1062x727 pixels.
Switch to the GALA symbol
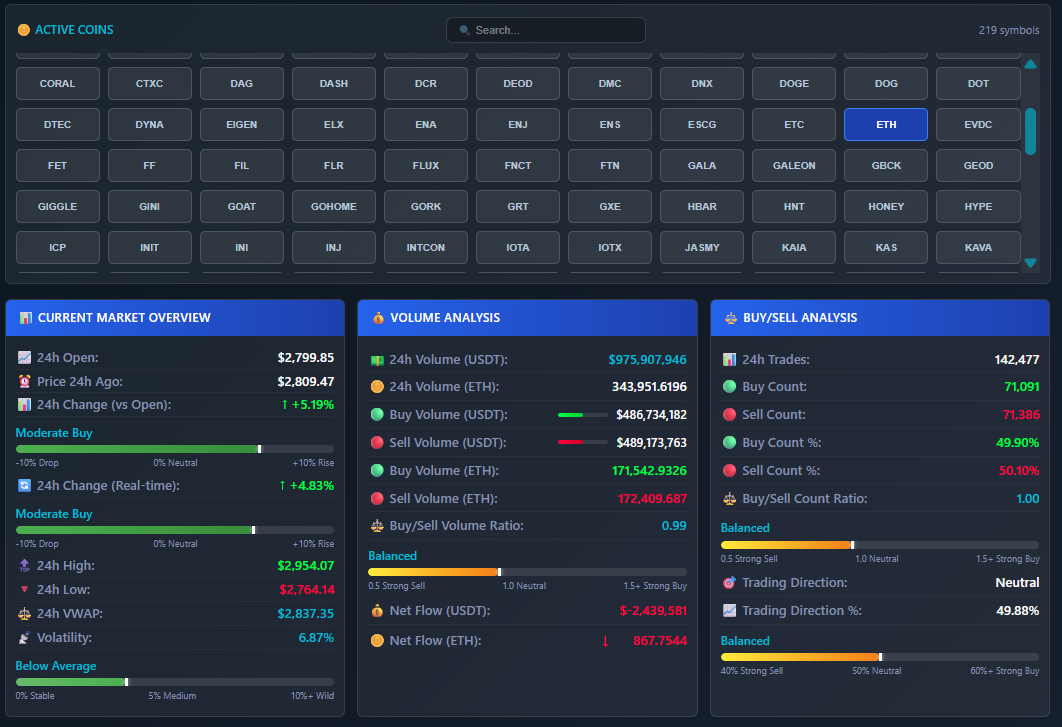(x=701, y=165)
